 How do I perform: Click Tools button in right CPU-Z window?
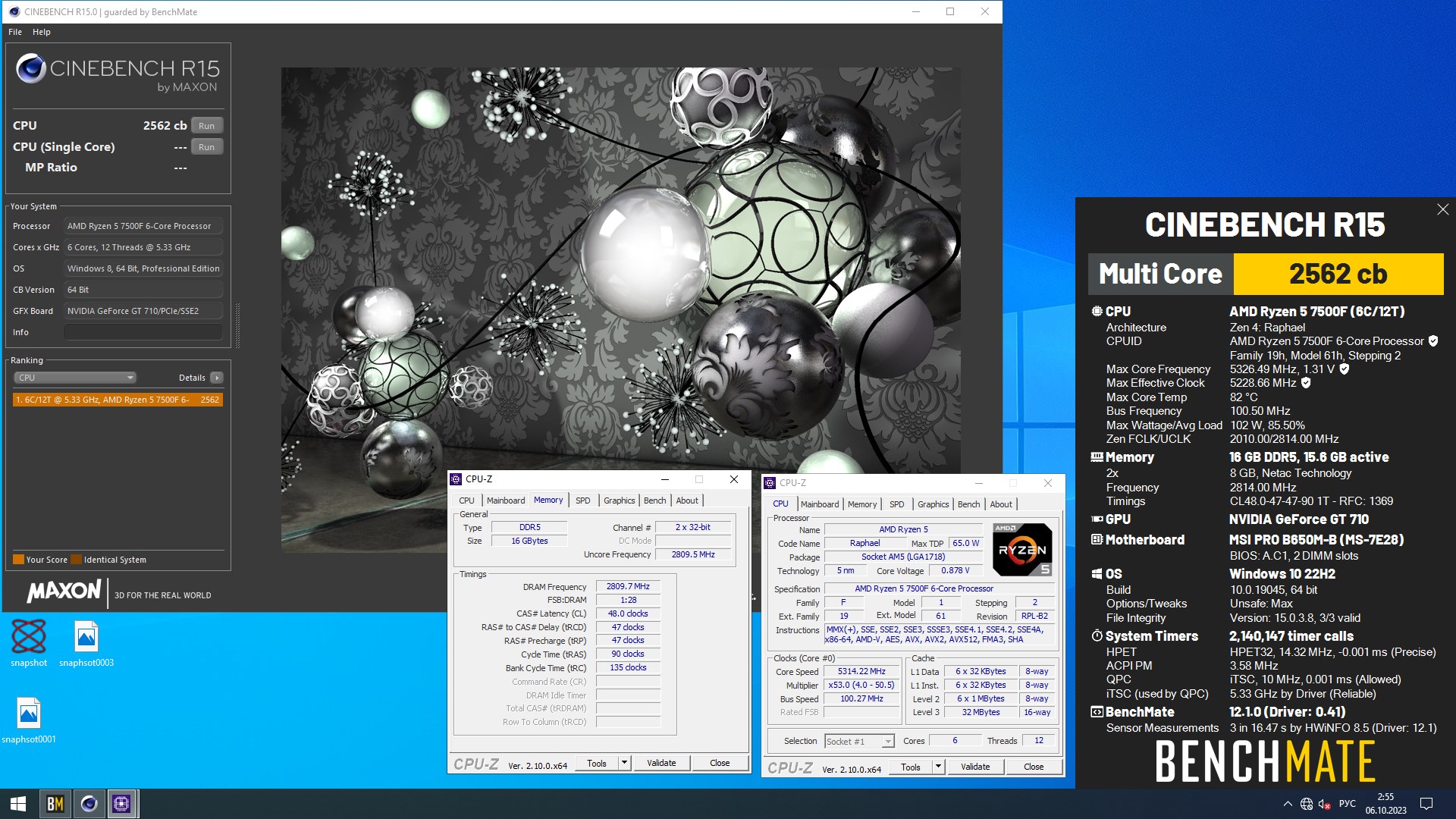[910, 767]
